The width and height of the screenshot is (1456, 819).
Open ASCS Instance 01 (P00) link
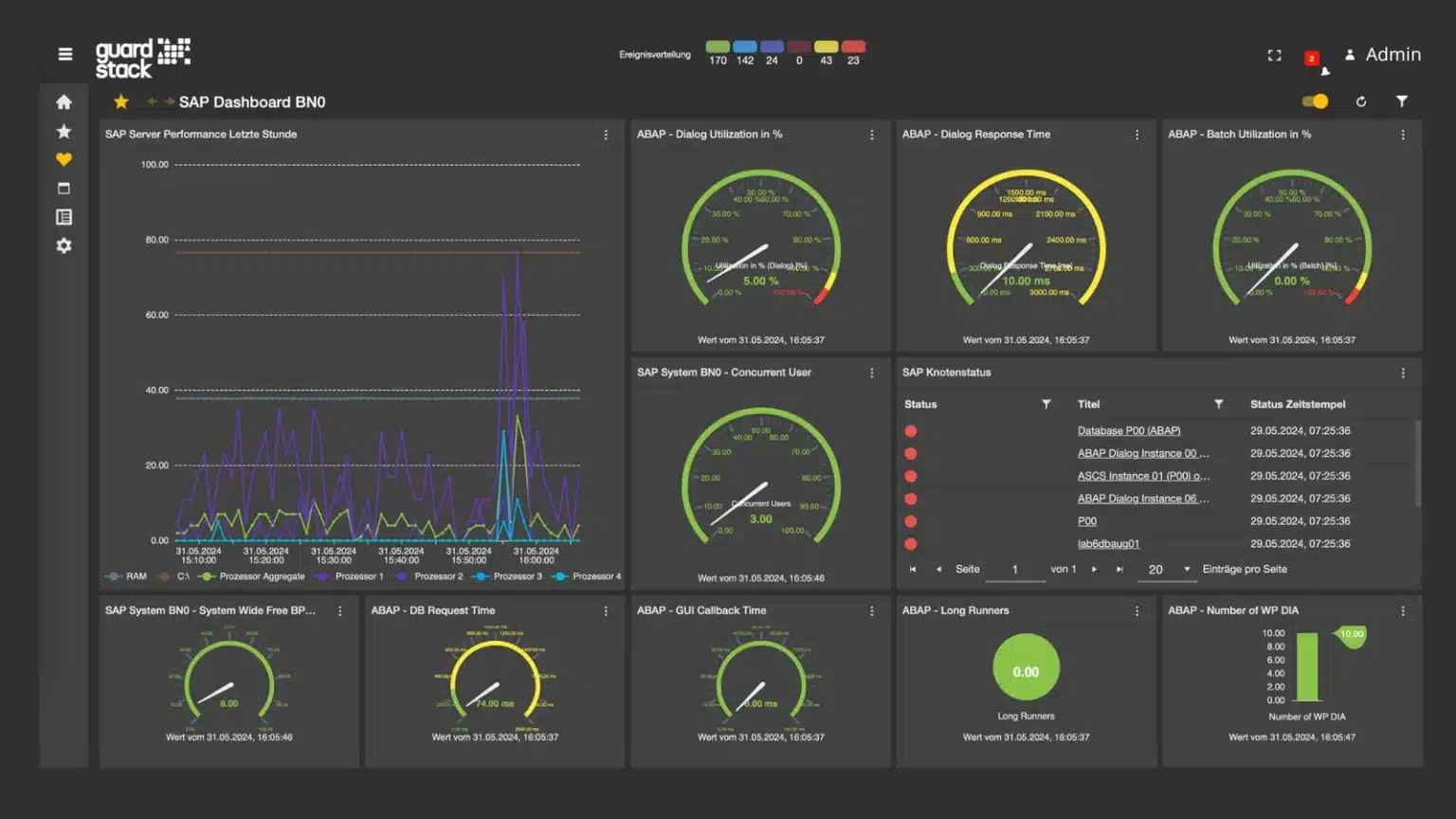[1143, 476]
